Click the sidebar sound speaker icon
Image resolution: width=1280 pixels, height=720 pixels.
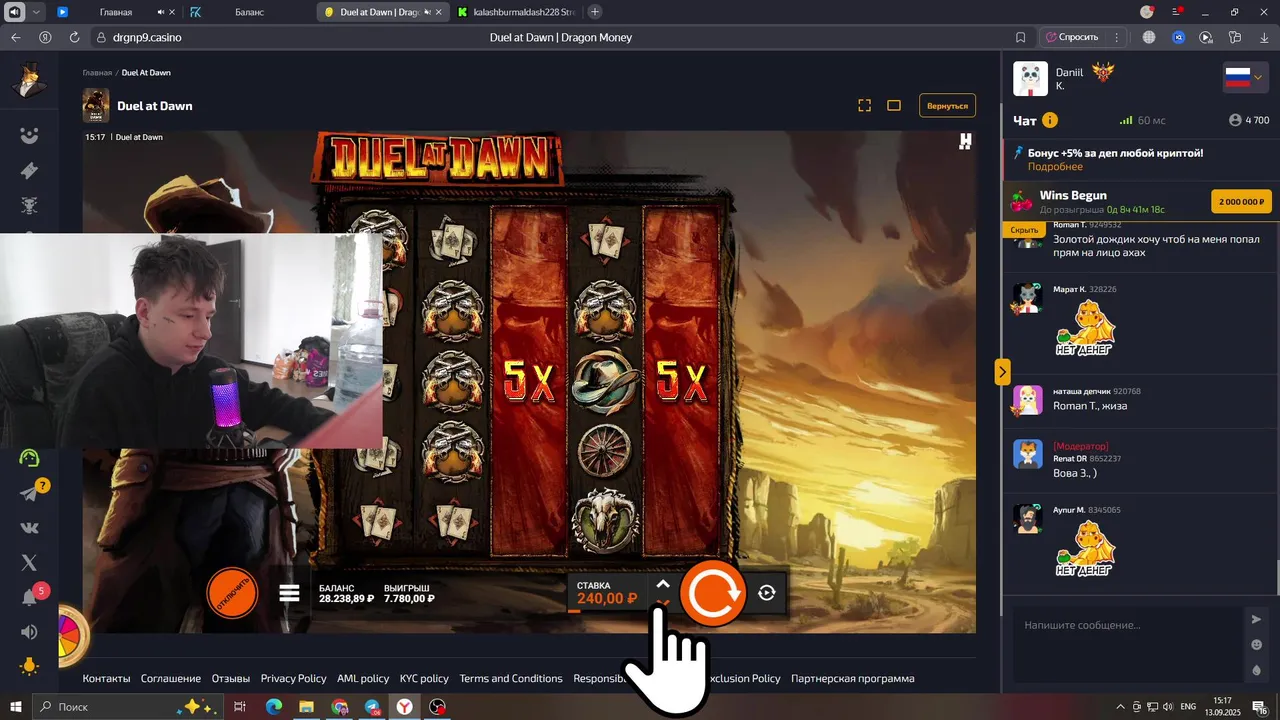tap(29, 632)
